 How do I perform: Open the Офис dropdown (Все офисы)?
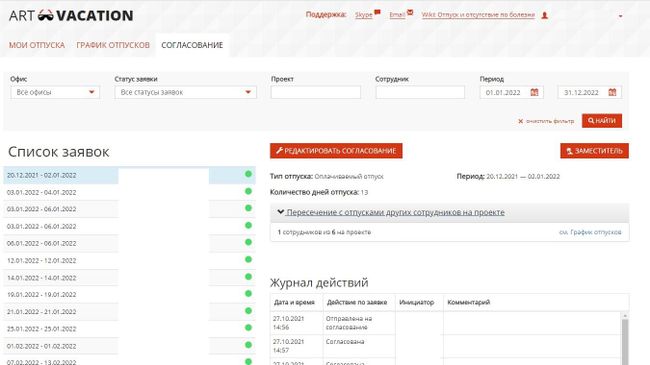point(55,92)
